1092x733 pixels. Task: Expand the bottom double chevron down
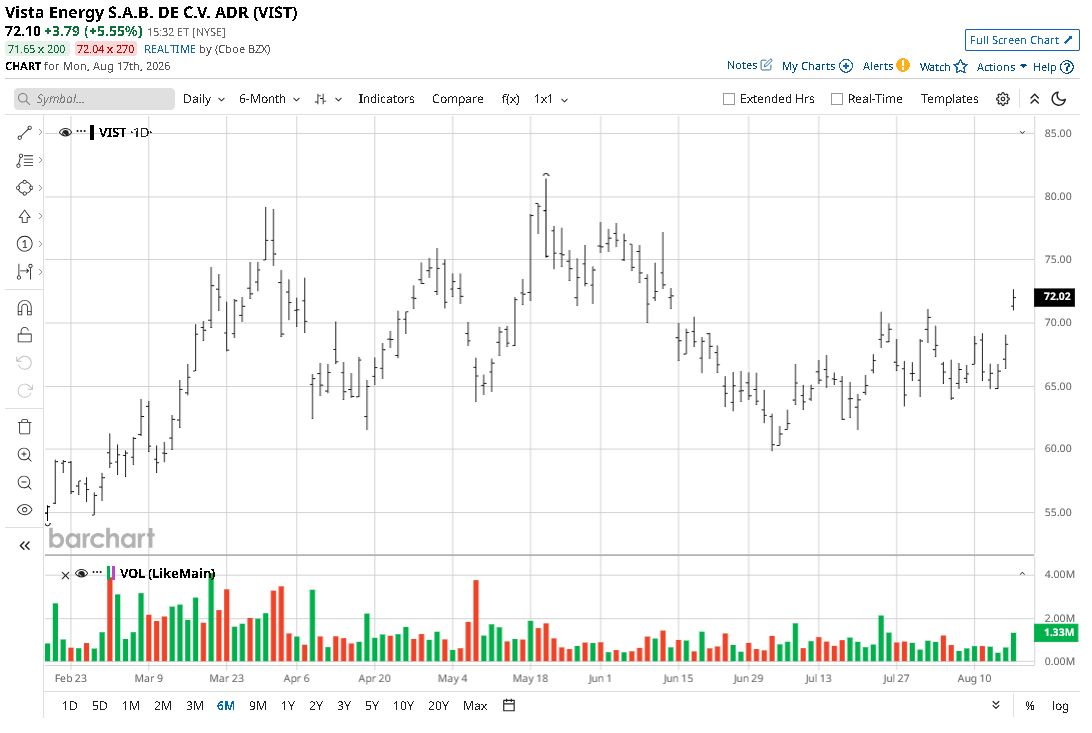[996, 705]
